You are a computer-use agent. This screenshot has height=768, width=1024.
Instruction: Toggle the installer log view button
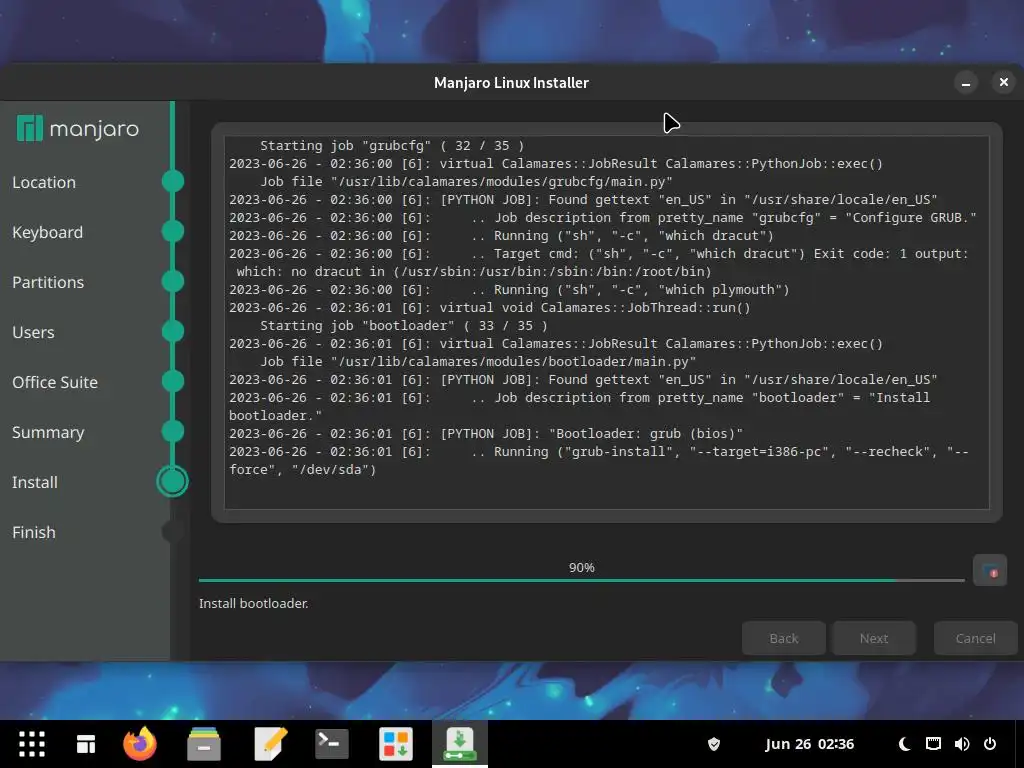[x=989, y=571]
